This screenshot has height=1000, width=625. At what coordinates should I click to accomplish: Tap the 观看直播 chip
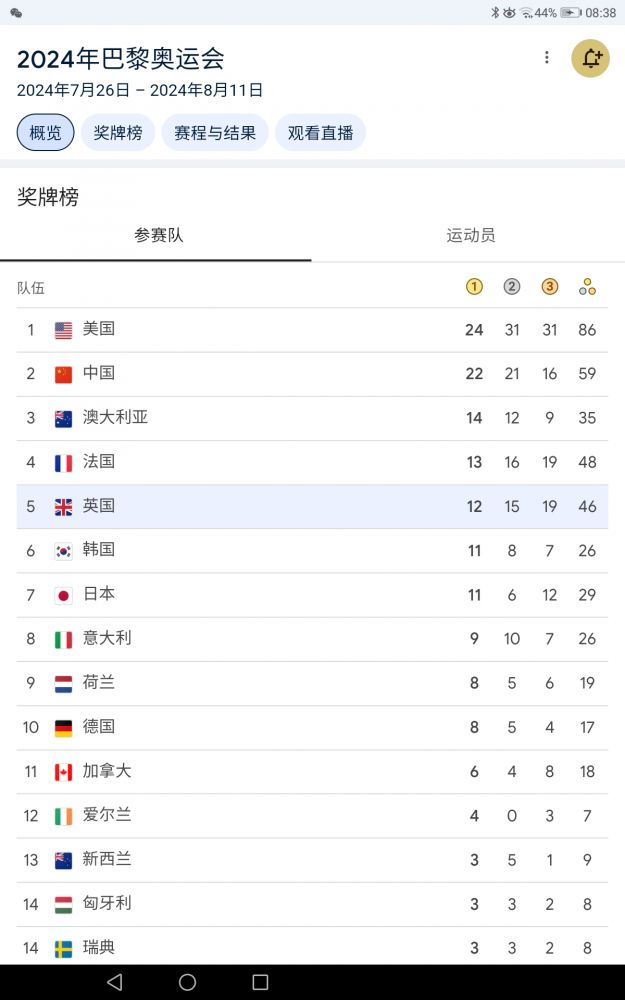pos(320,132)
